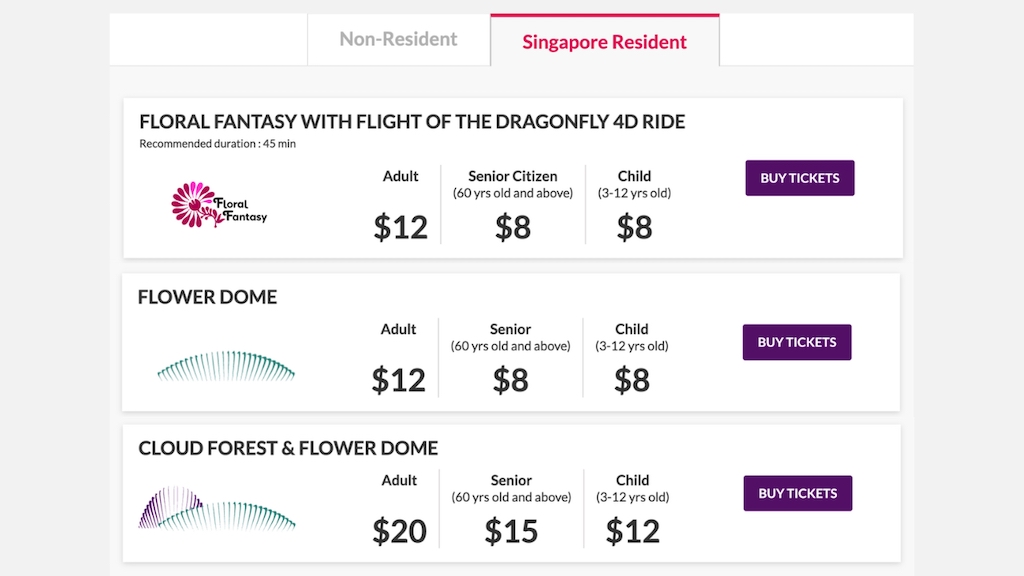Image resolution: width=1024 pixels, height=576 pixels.
Task: Click the Floral Fantasy 4D ride heading
Action: tap(412, 122)
